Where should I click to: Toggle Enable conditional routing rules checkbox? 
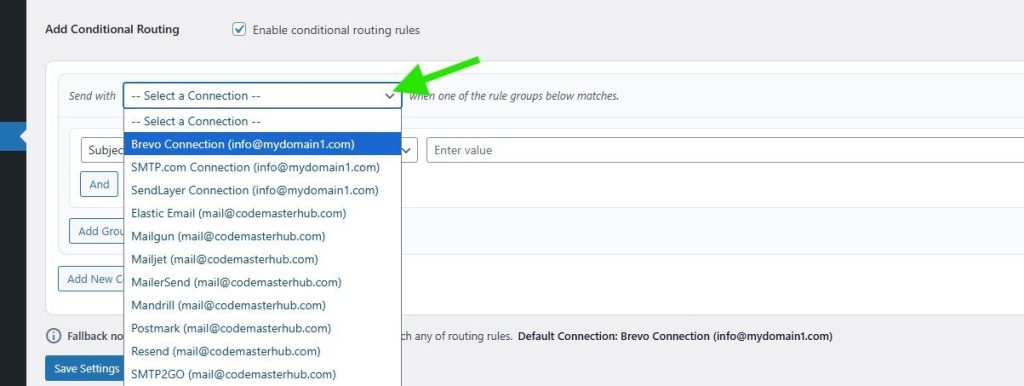(x=239, y=29)
